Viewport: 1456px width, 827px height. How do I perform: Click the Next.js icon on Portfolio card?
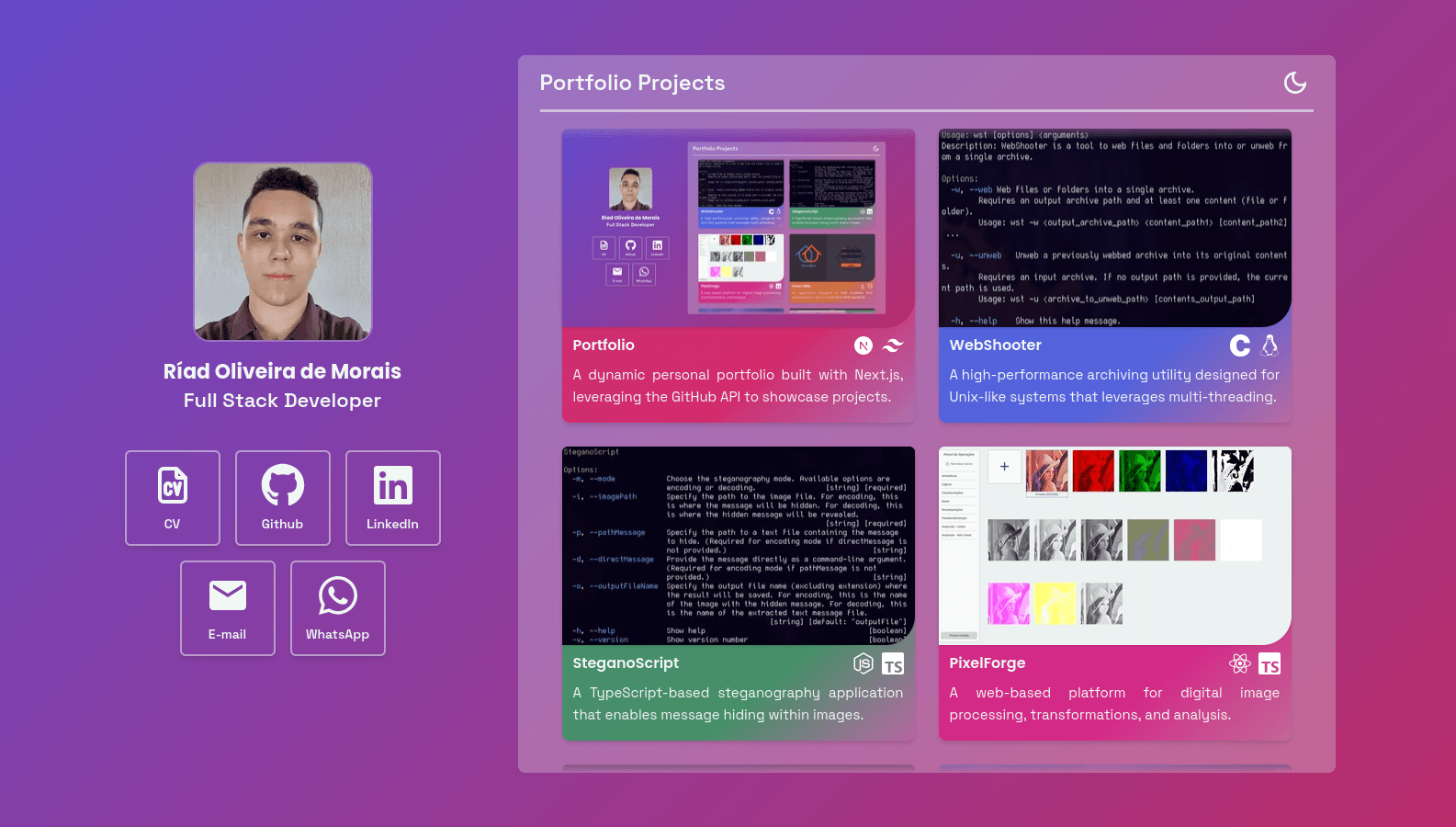(x=863, y=346)
